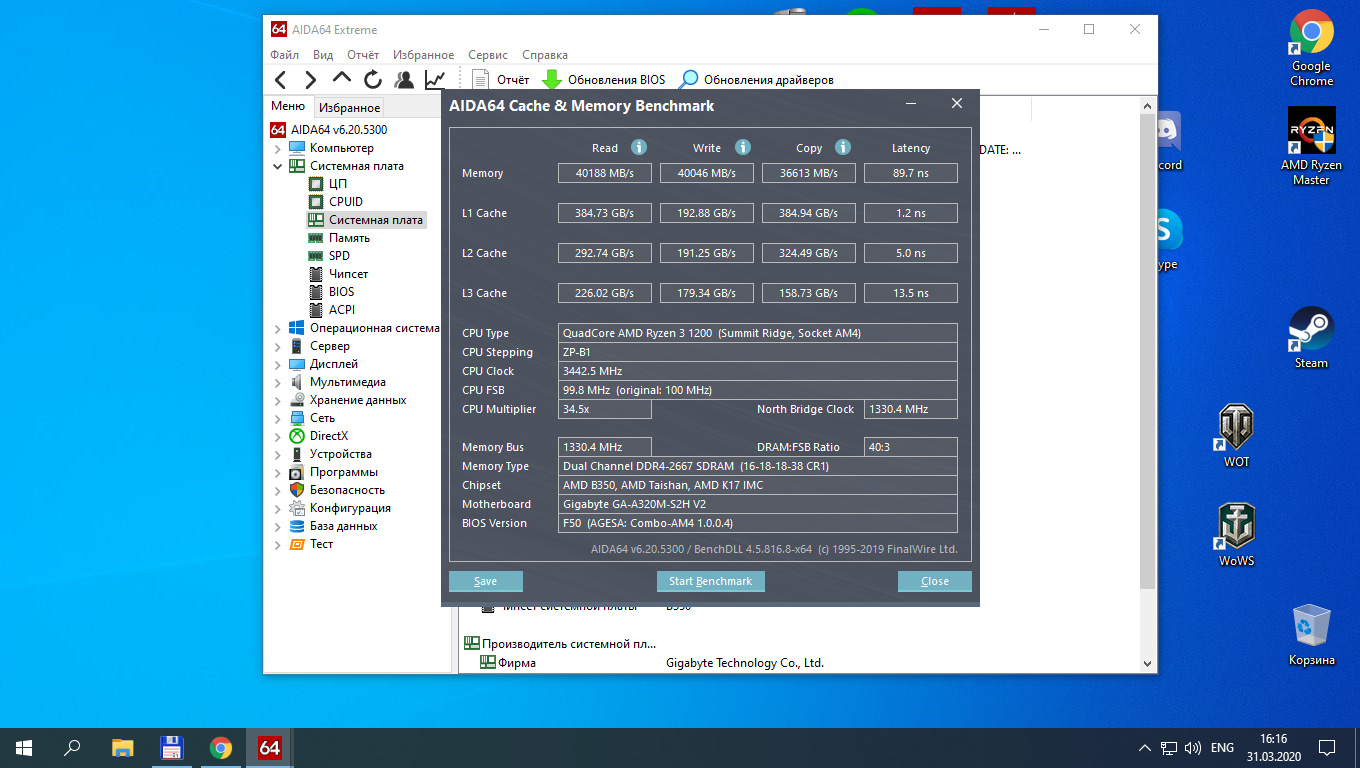
Task: Open Windows Start menu
Action: (x=24, y=748)
